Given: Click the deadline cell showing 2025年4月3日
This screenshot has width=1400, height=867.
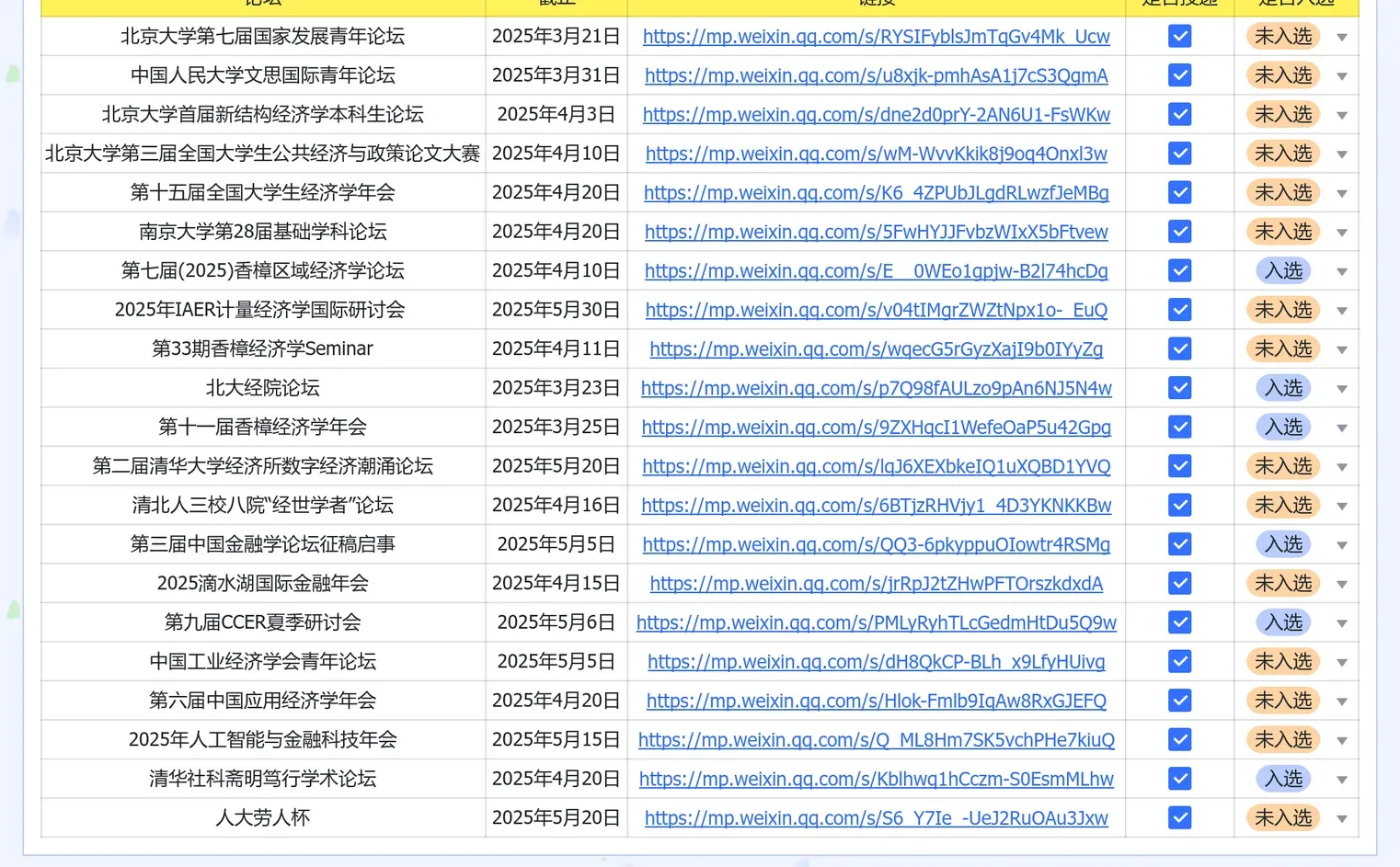Looking at the screenshot, I should click(x=557, y=114).
